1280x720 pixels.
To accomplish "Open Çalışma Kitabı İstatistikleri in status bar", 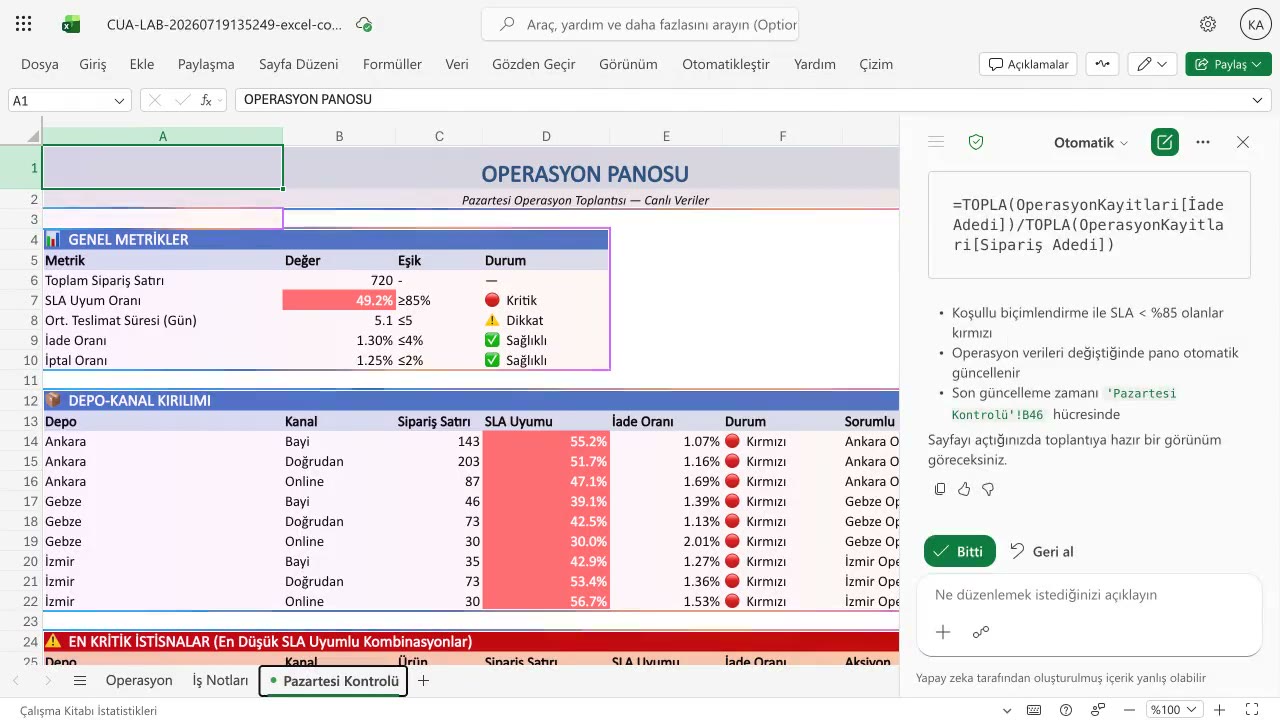I will point(89,711).
